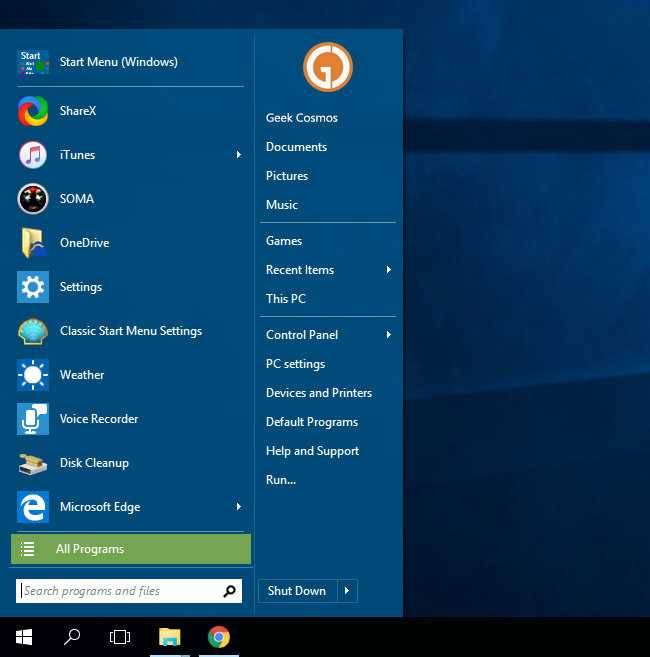Open the Geek Cosmos user folder
650x657 pixels.
302,118
